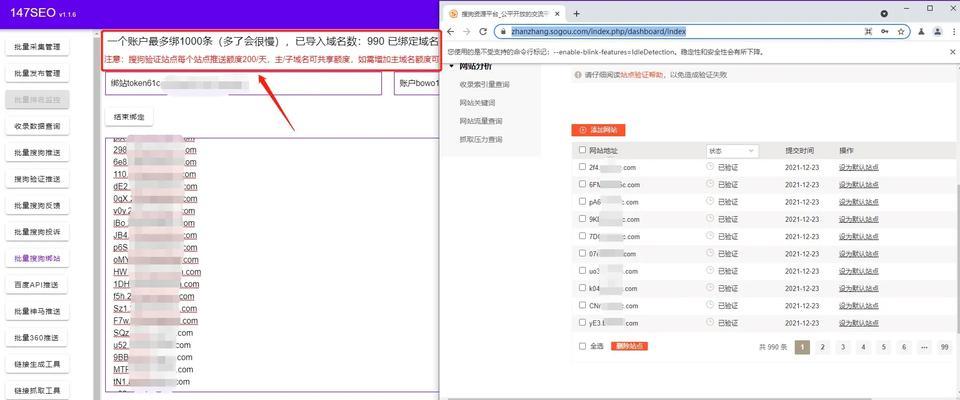Click the 账户 input field in 147SEO
960x400 pixels.
pyautogui.click(x=416, y=83)
